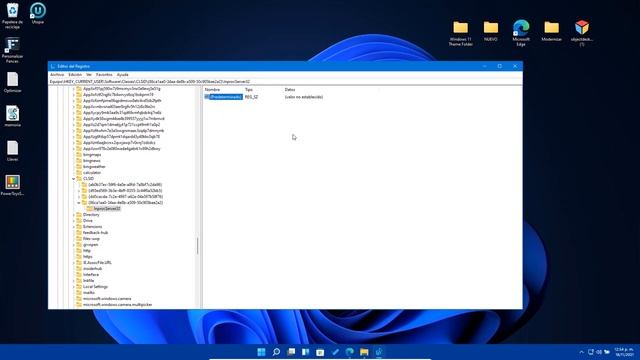Viewport: 640px width, 360px height.
Task: Open the Personalizar Fences desktop icon
Action: pyautogui.click(x=12, y=50)
